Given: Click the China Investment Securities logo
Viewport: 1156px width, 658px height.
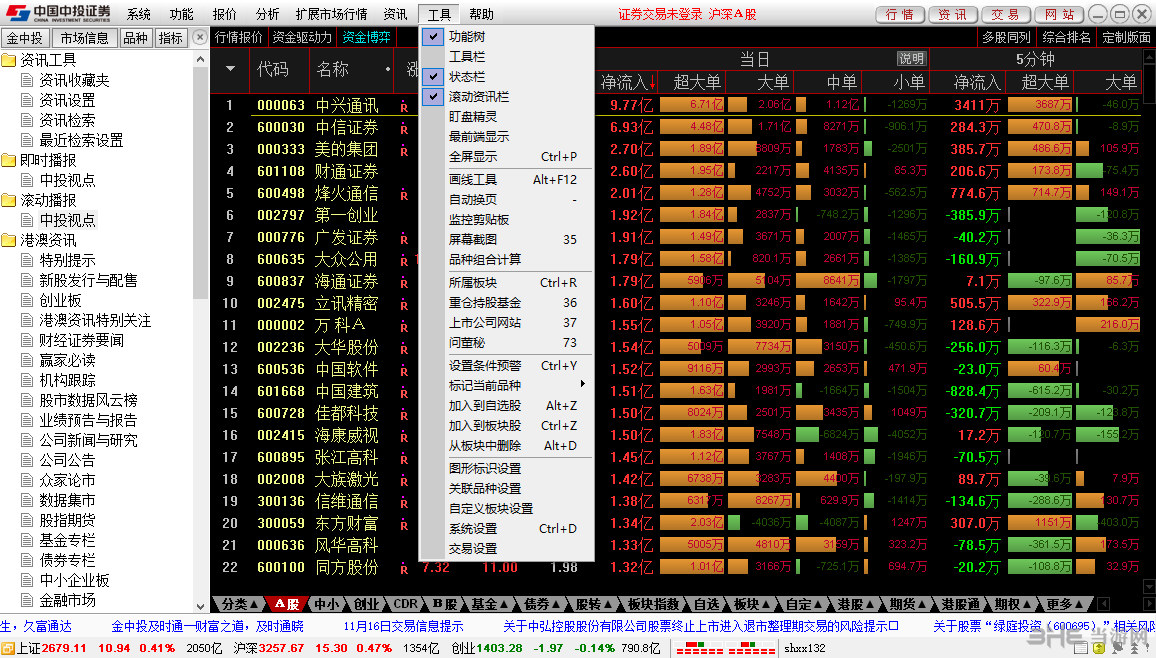Looking at the screenshot, I should click(x=58, y=13).
